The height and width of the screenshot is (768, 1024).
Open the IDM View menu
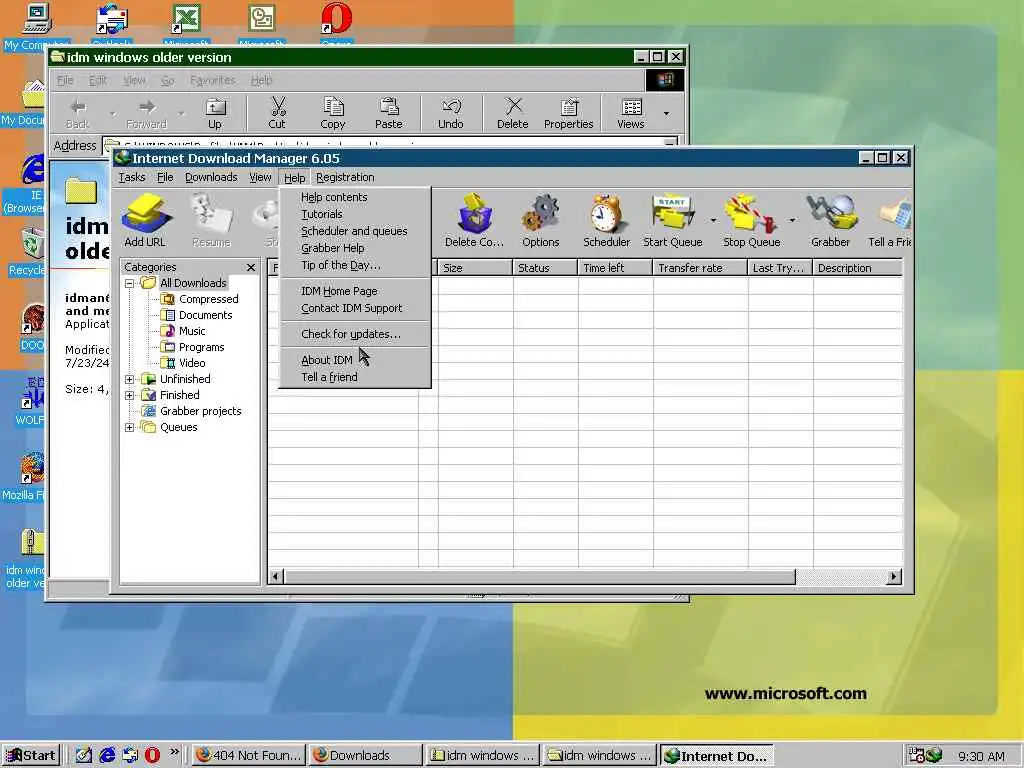tap(260, 178)
